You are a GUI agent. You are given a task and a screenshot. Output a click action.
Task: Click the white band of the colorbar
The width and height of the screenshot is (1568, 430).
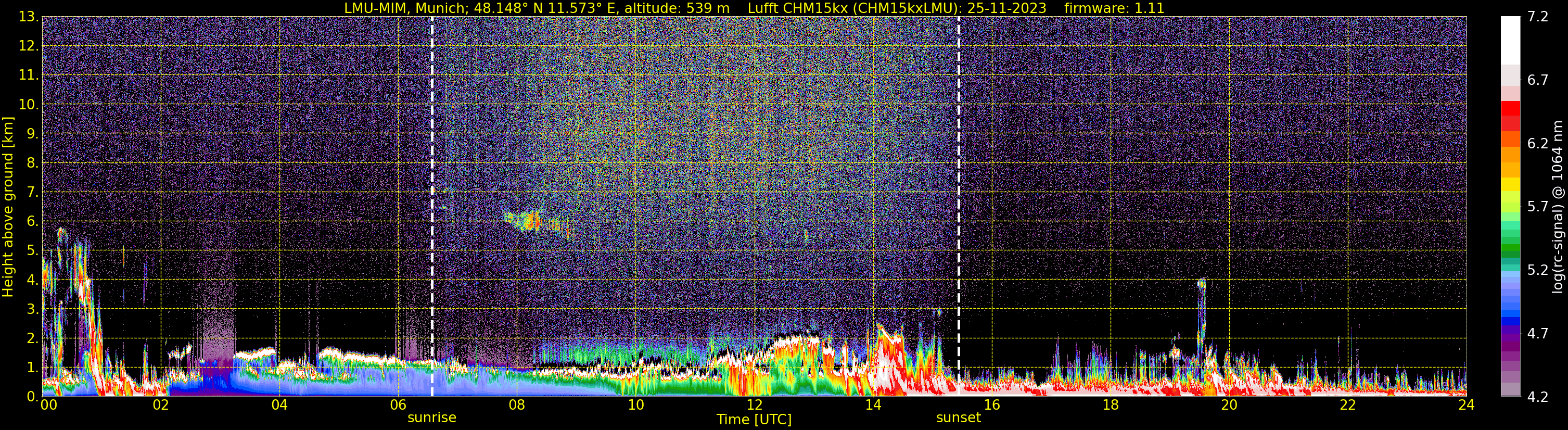click(x=1510, y=40)
